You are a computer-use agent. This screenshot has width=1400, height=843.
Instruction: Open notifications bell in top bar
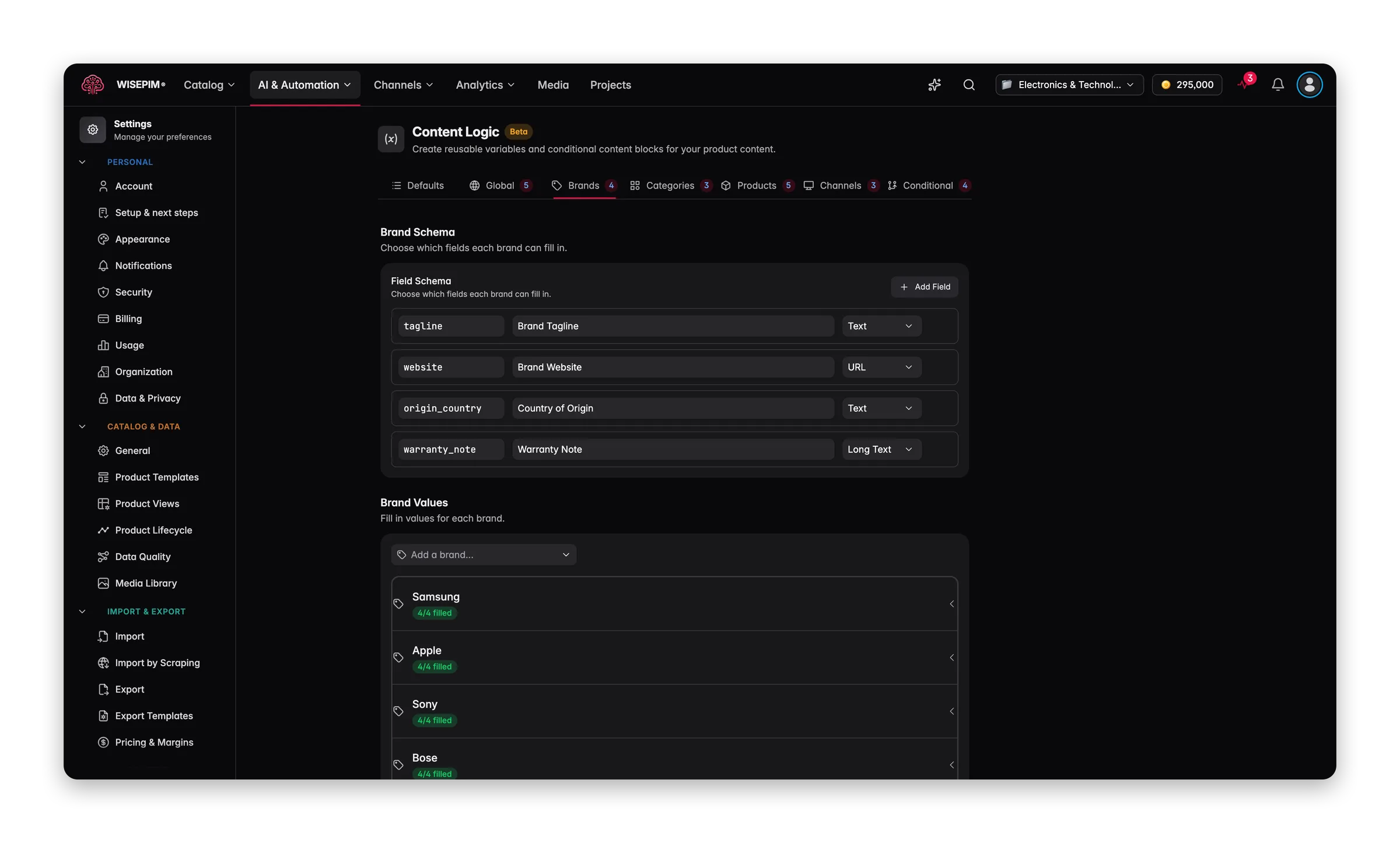point(1277,85)
